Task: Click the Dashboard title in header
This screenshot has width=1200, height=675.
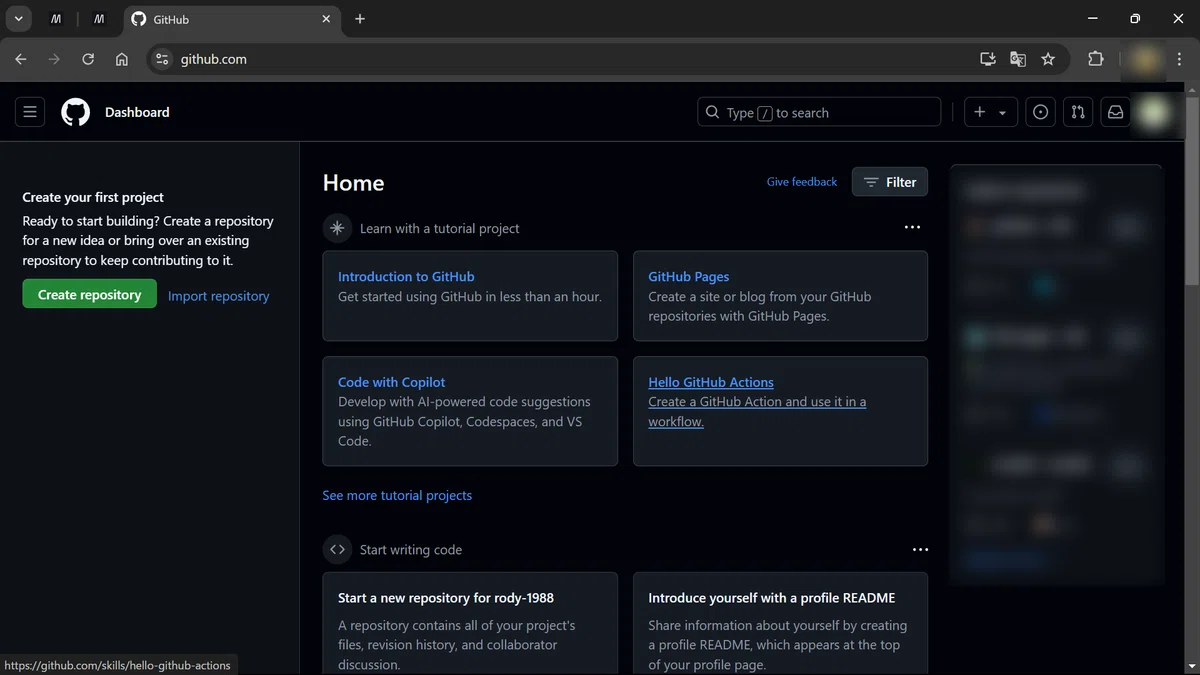Action: (137, 113)
